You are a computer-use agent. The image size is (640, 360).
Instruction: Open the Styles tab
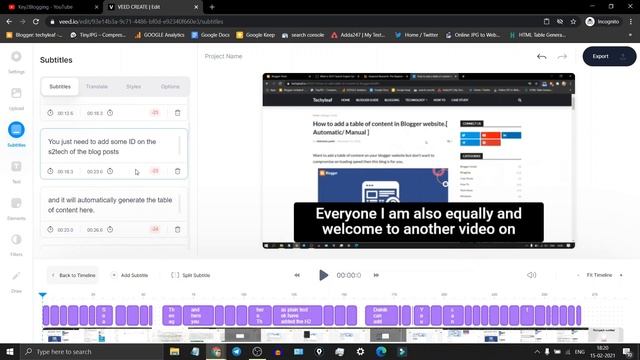[133, 87]
